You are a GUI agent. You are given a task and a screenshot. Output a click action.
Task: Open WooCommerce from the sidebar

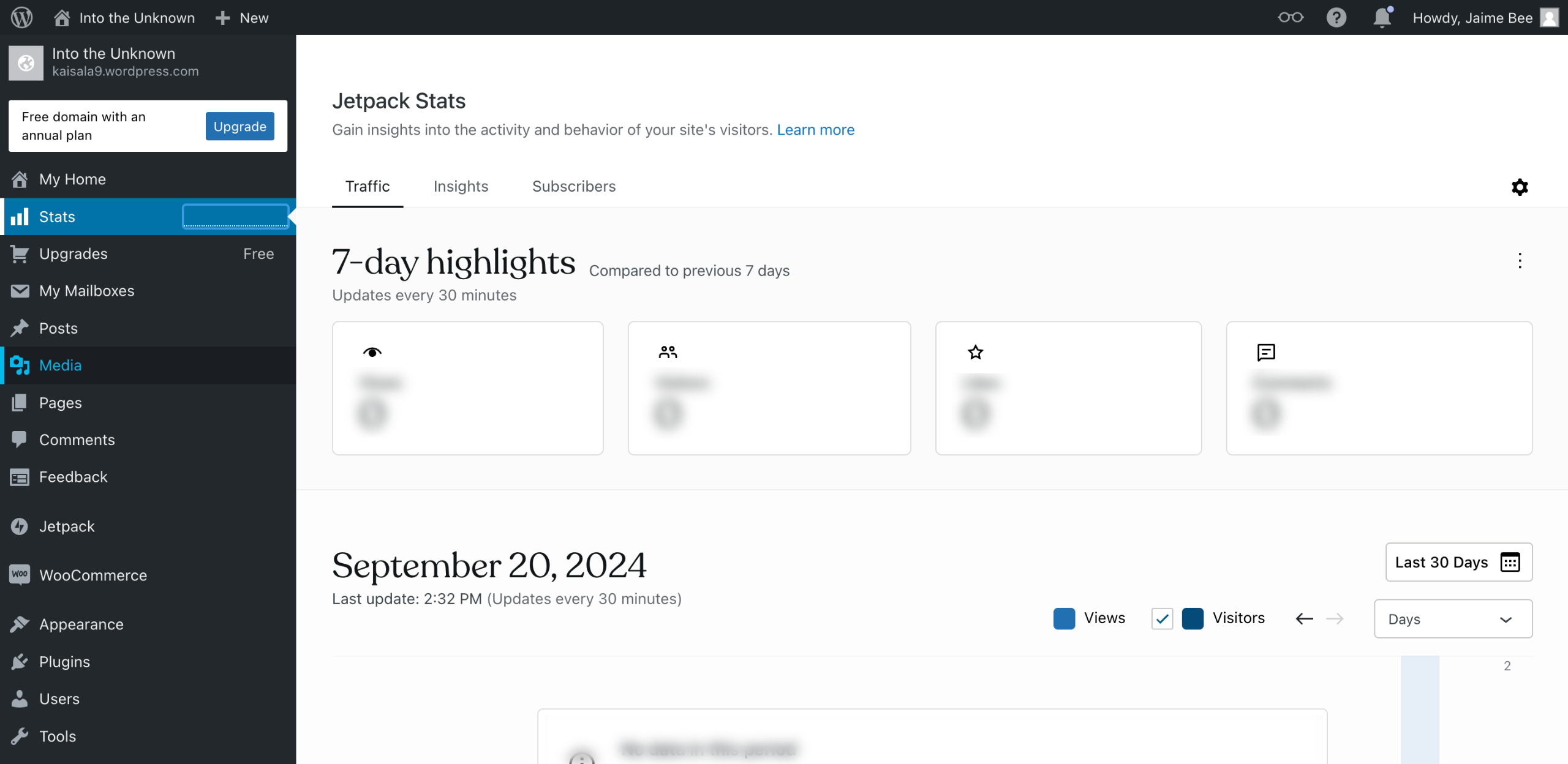point(93,575)
